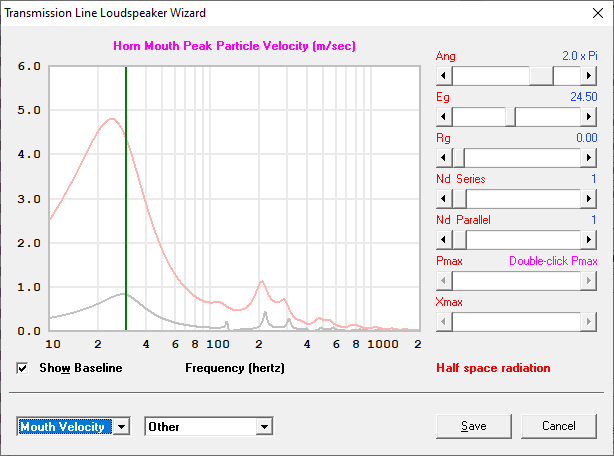The height and width of the screenshot is (456, 614).
Task: Increase Nd Parallel with its right arrow
Action: click(x=589, y=240)
